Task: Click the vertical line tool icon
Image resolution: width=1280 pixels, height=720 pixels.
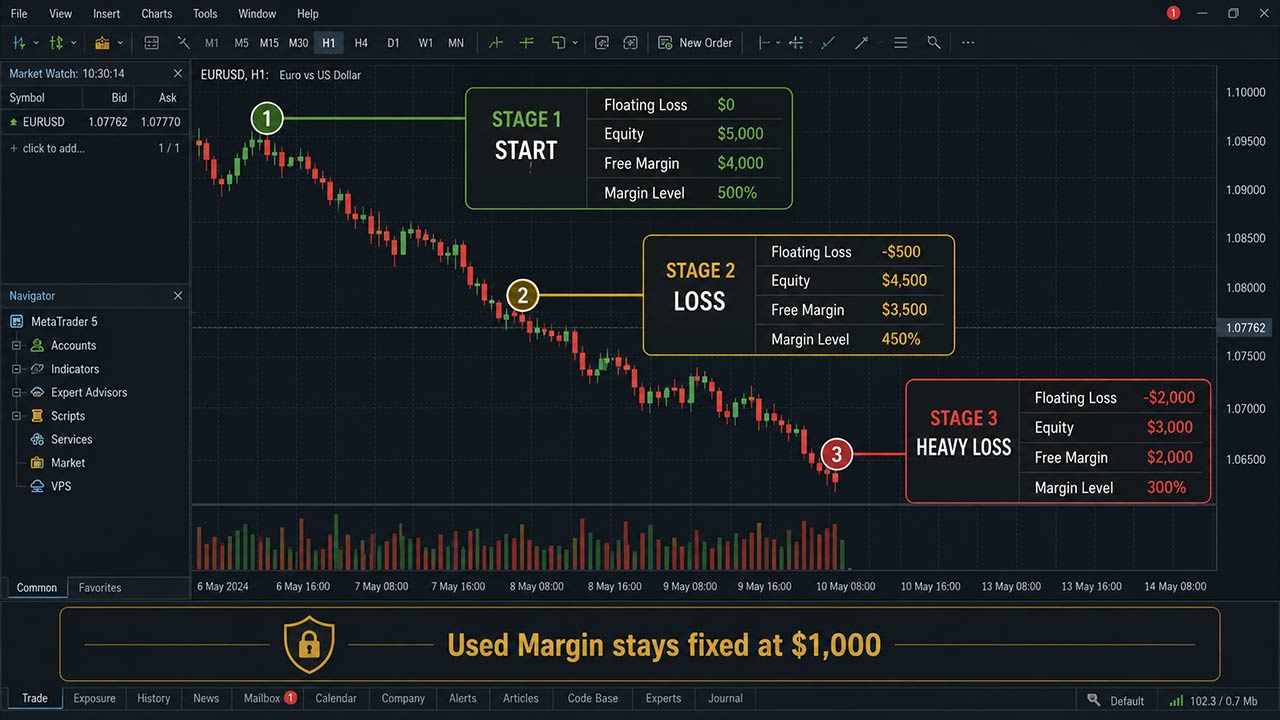Action: 764,43
